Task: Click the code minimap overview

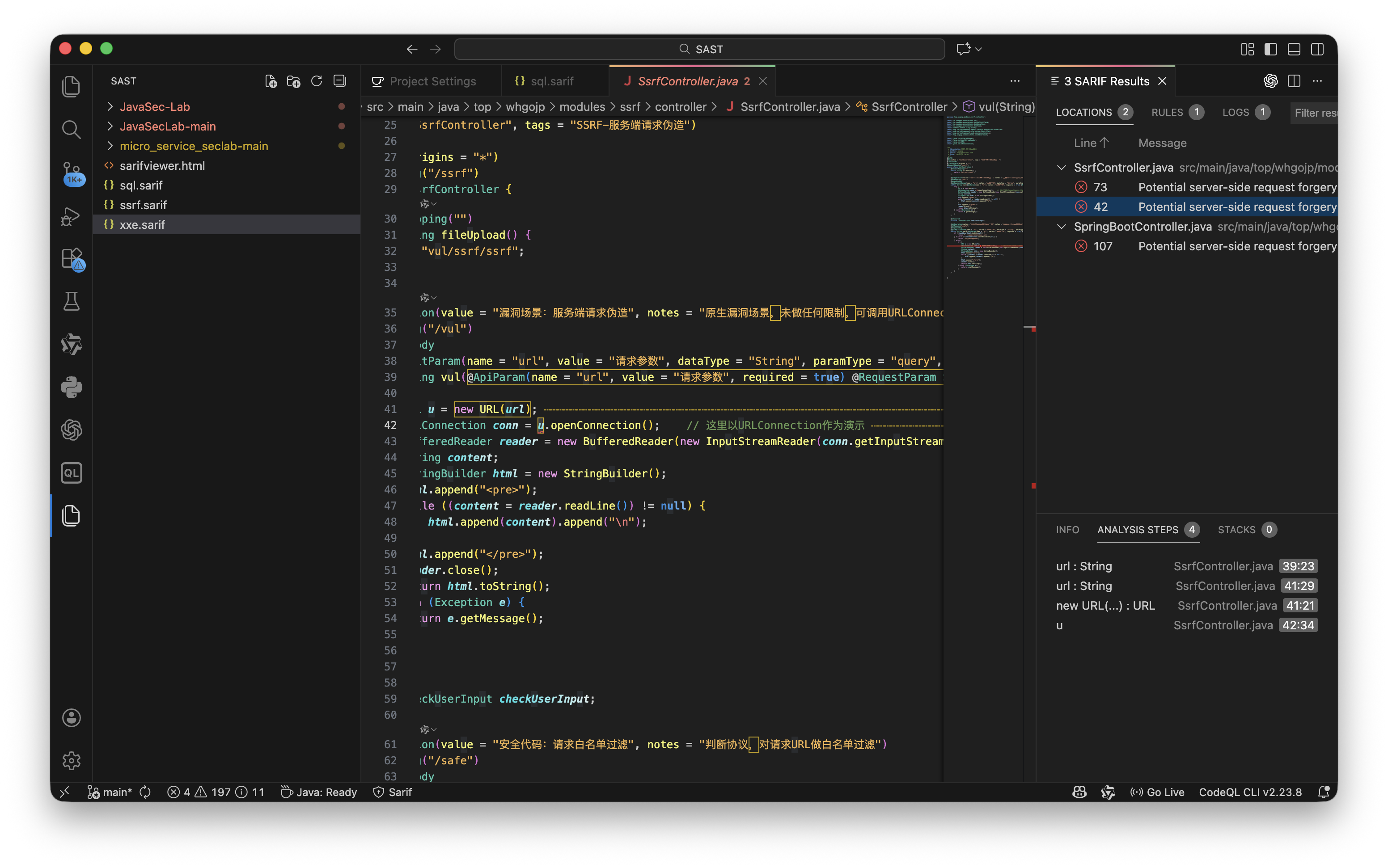Action: 983,195
